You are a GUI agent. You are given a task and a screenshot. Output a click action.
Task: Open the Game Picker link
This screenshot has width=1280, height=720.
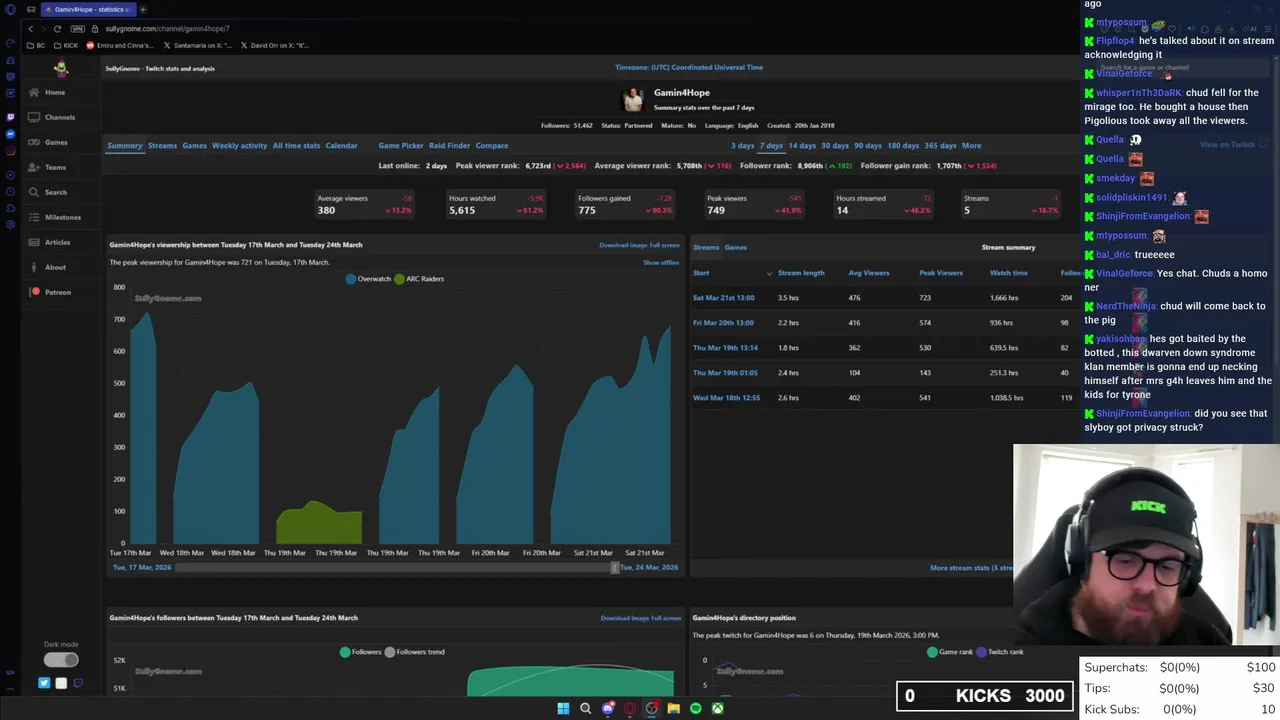click(401, 146)
